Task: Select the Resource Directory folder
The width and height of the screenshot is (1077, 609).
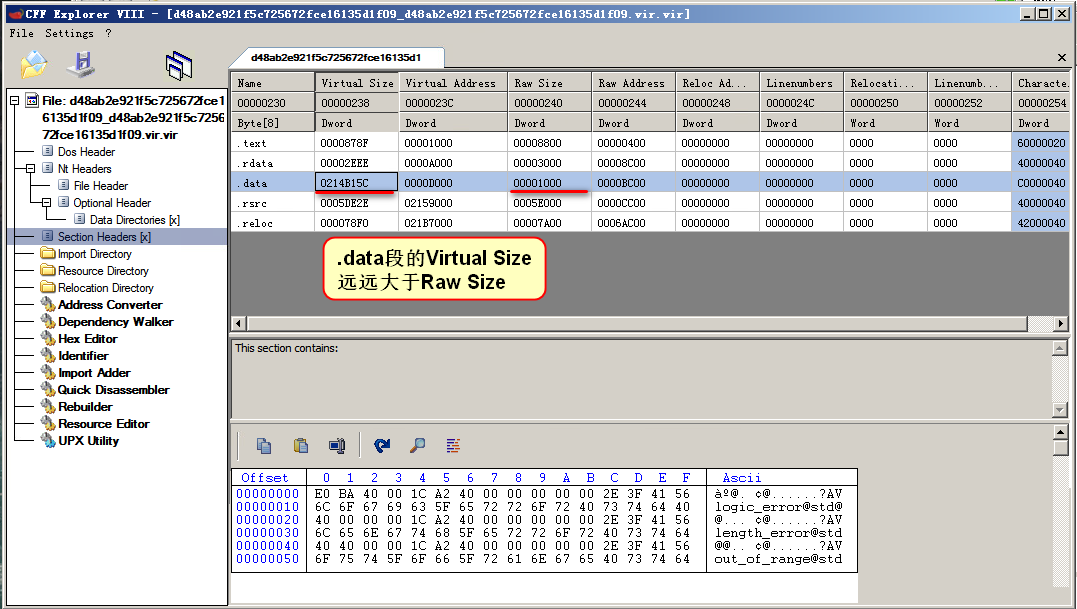Action: pyautogui.click(x=103, y=271)
